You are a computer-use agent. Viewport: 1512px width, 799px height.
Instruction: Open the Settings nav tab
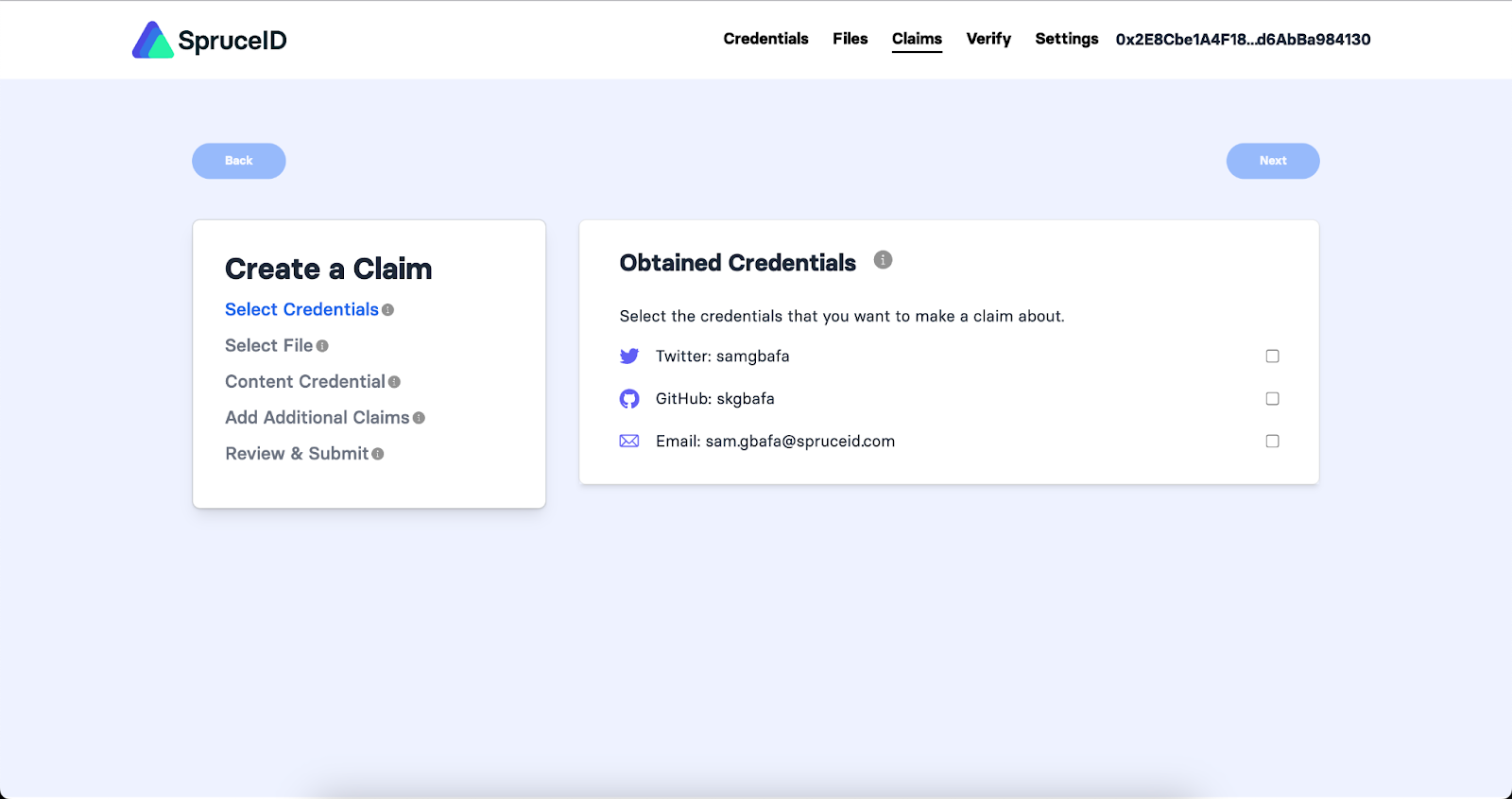[1066, 39]
